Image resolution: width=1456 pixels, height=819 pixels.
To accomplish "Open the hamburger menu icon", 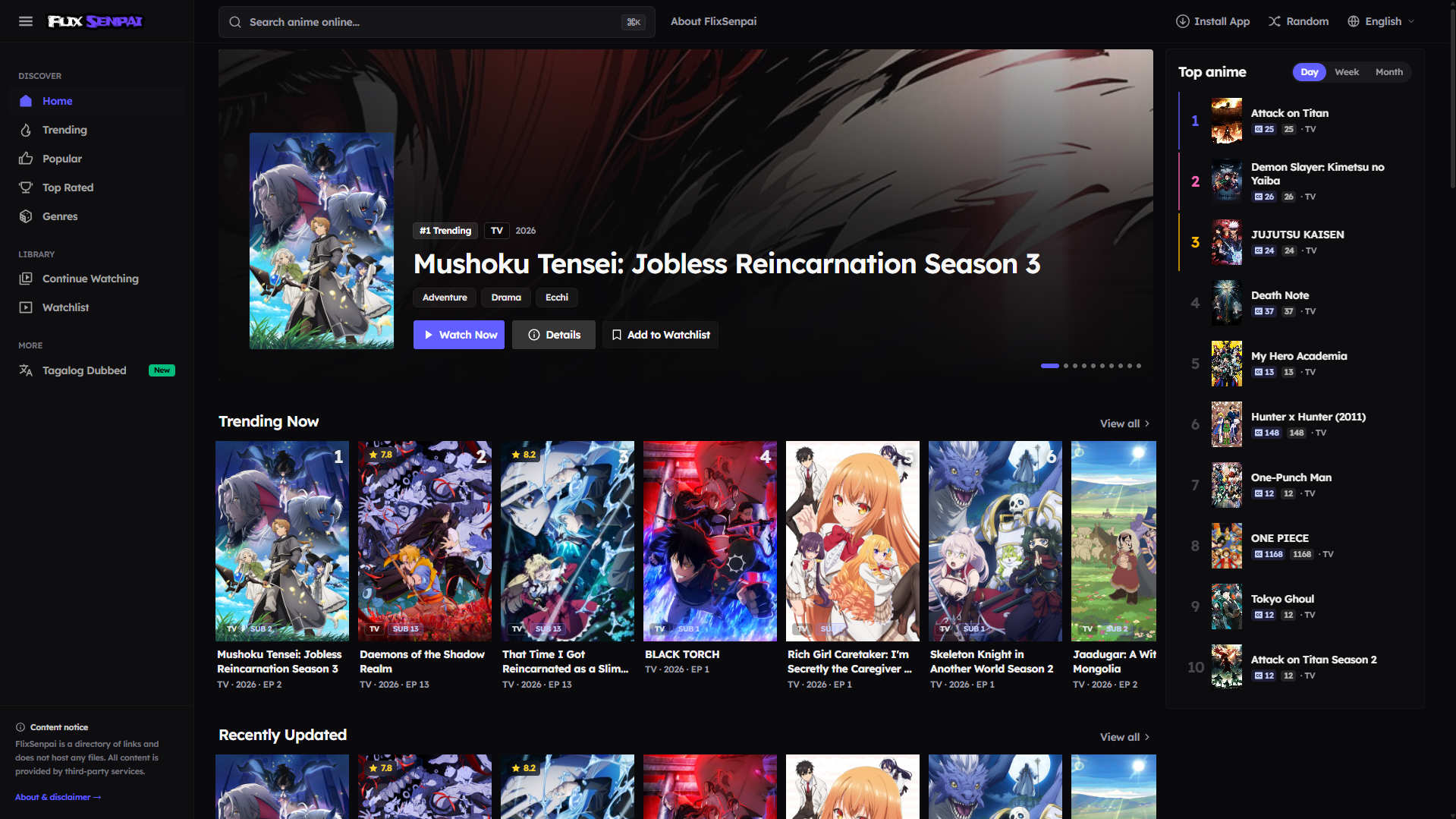I will (x=26, y=21).
